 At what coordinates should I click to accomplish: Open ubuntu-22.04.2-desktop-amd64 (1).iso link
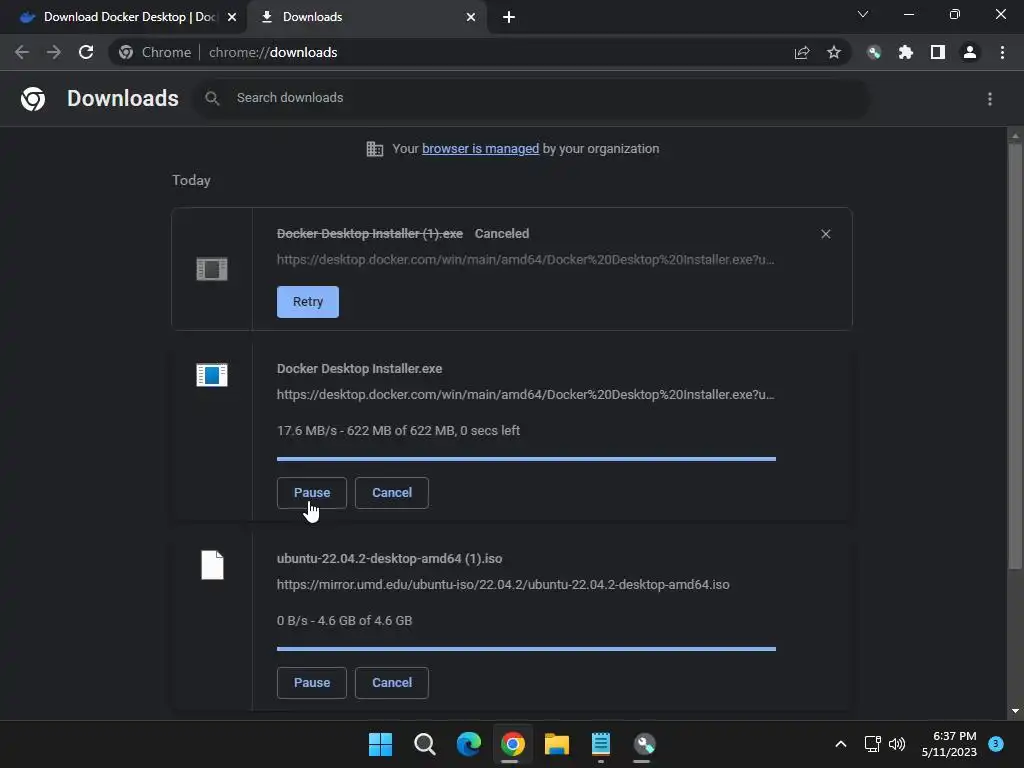[389, 559]
